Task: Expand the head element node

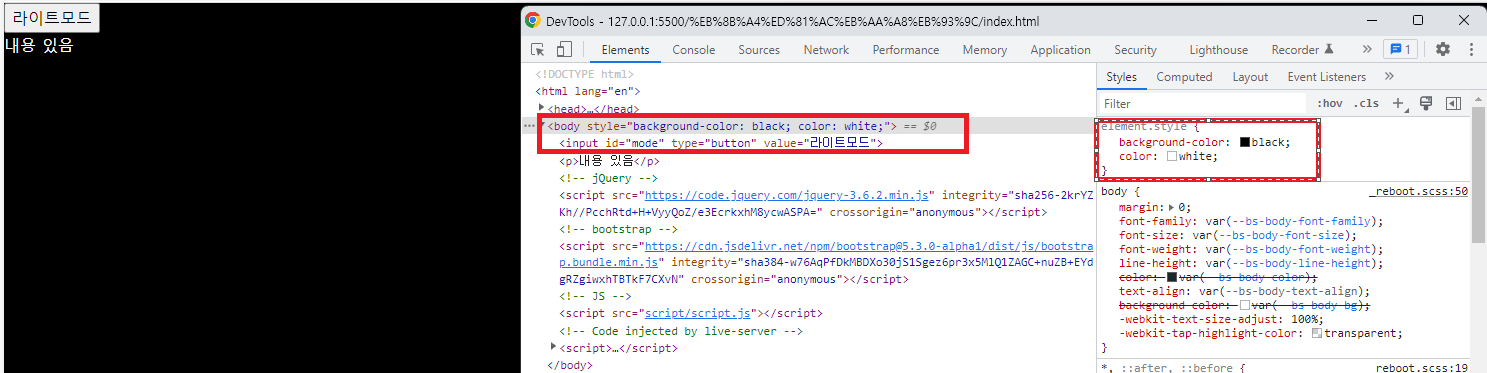Action: pyautogui.click(x=541, y=108)
